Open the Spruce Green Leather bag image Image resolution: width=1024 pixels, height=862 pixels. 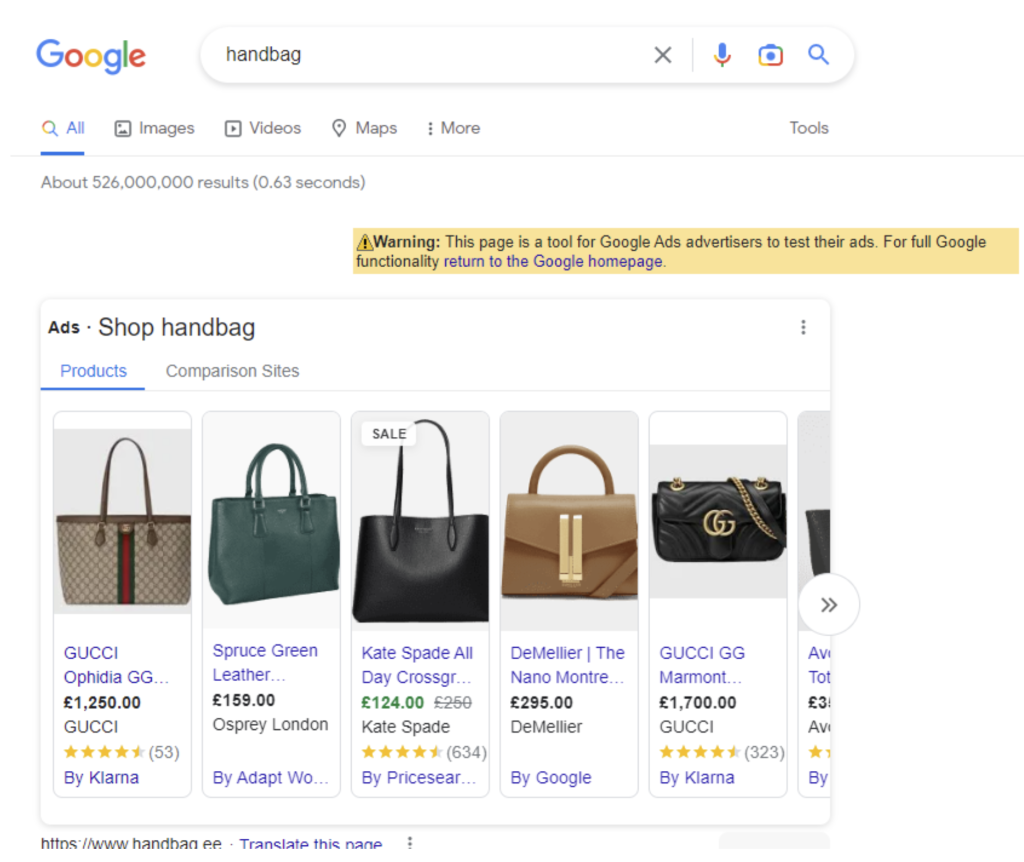click(272, 521)
